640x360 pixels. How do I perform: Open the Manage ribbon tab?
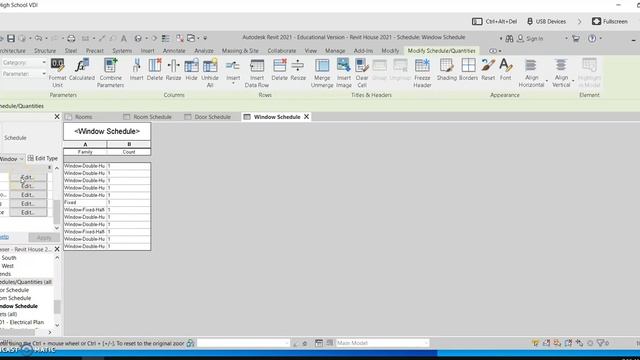335,51
